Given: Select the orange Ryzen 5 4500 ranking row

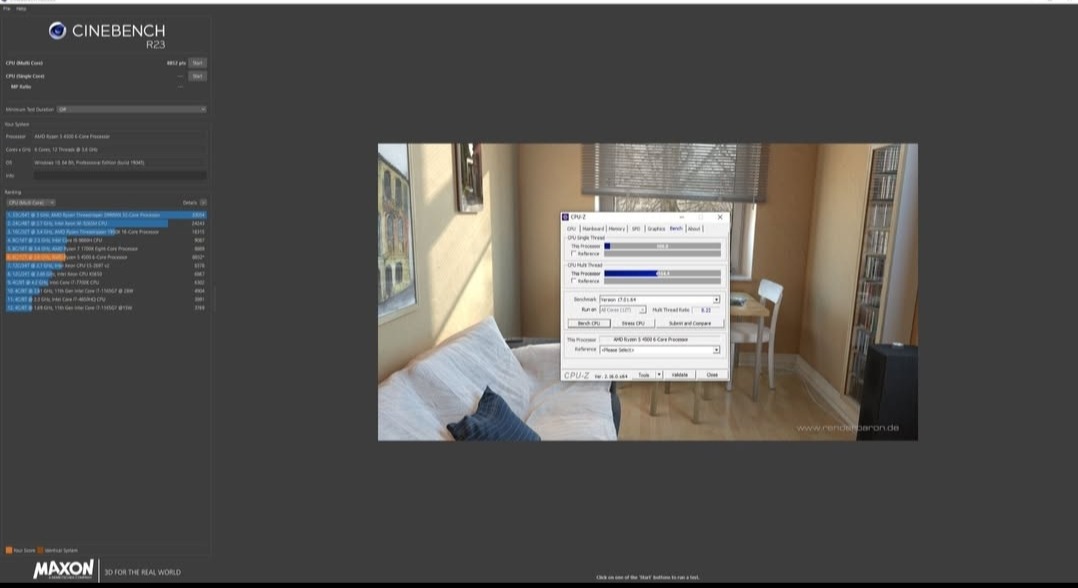Looking at the screenshot, I should [106, 257].
